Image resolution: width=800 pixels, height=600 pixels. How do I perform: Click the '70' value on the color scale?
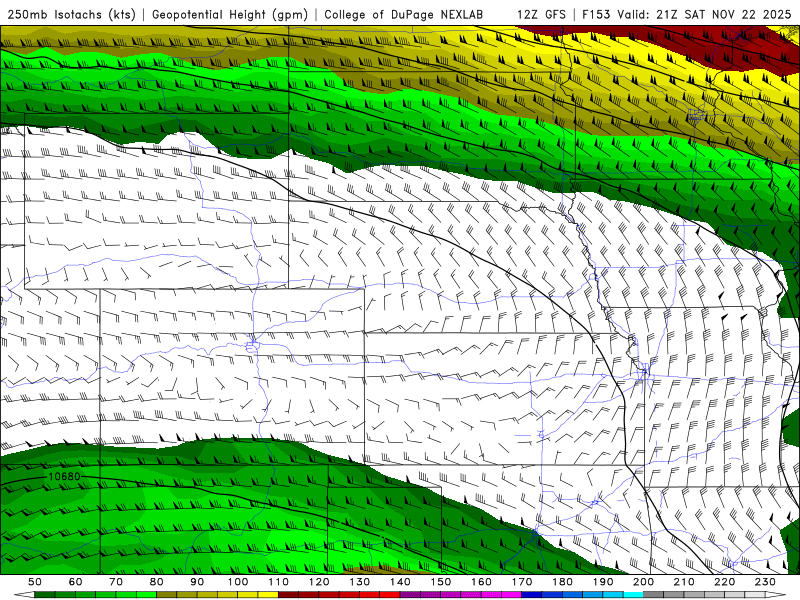pos(116,582)
